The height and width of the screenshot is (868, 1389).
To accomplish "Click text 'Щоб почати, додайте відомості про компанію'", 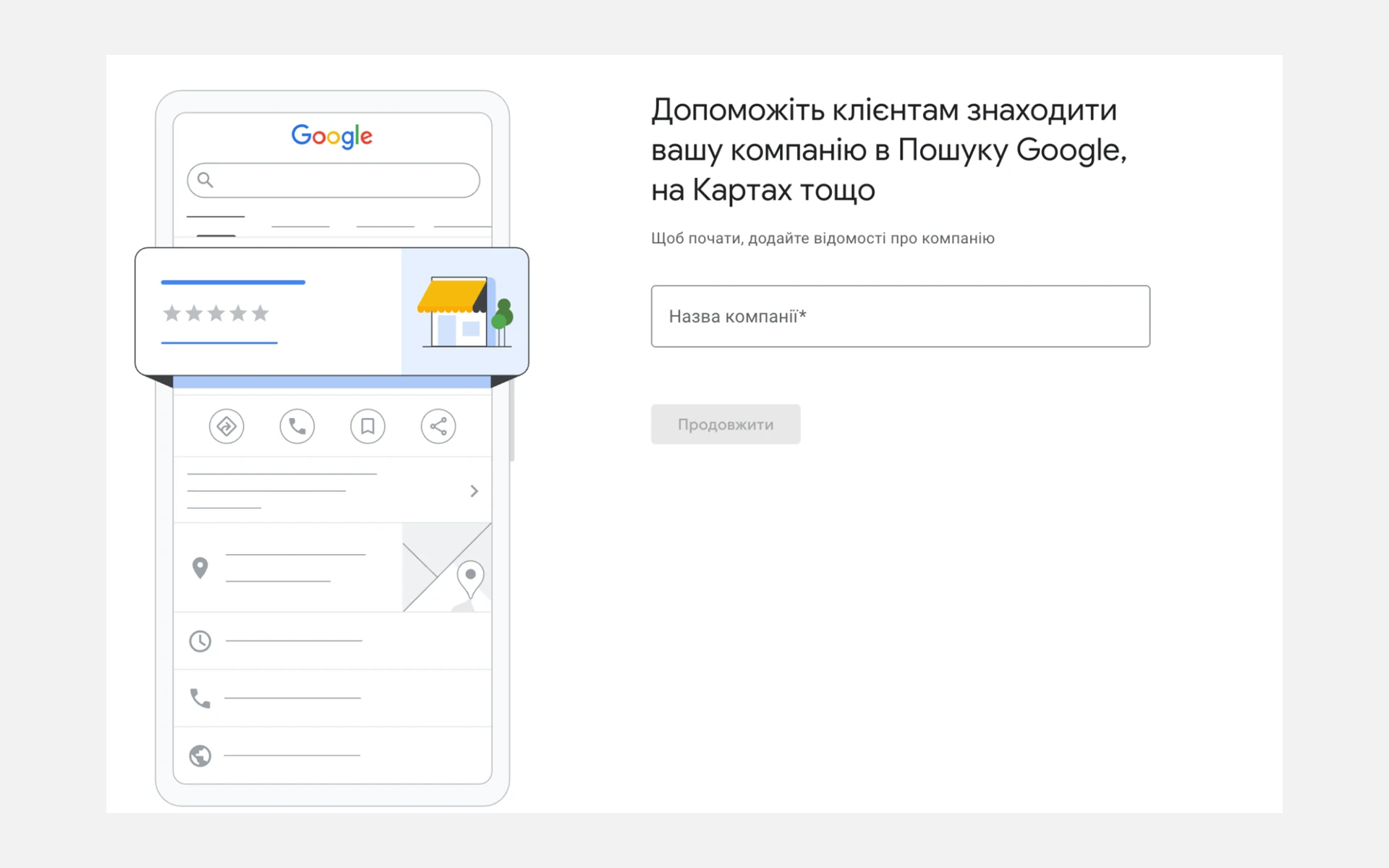I will tap(823, 238).
